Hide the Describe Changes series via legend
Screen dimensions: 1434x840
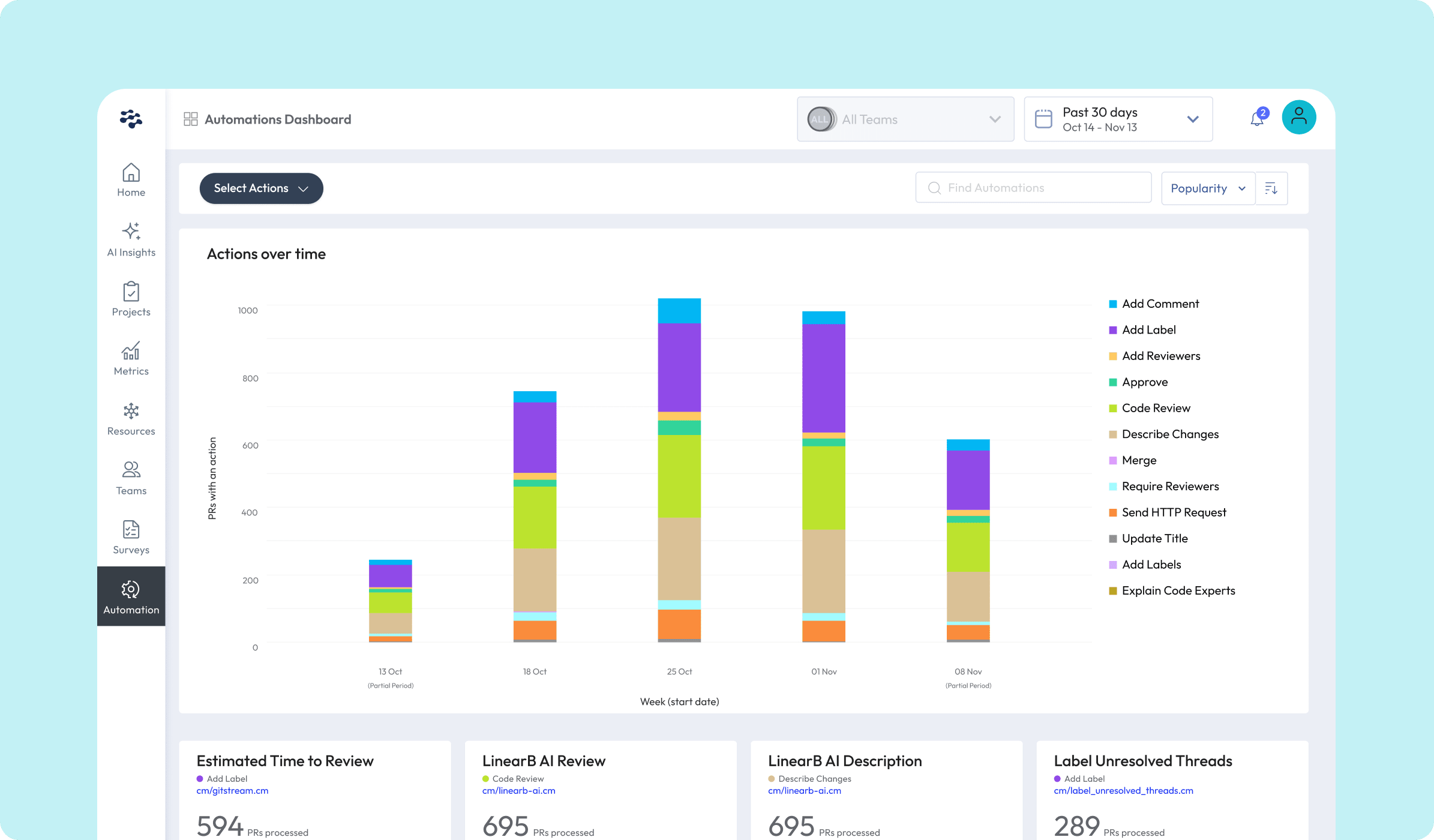coord(1169,434)
